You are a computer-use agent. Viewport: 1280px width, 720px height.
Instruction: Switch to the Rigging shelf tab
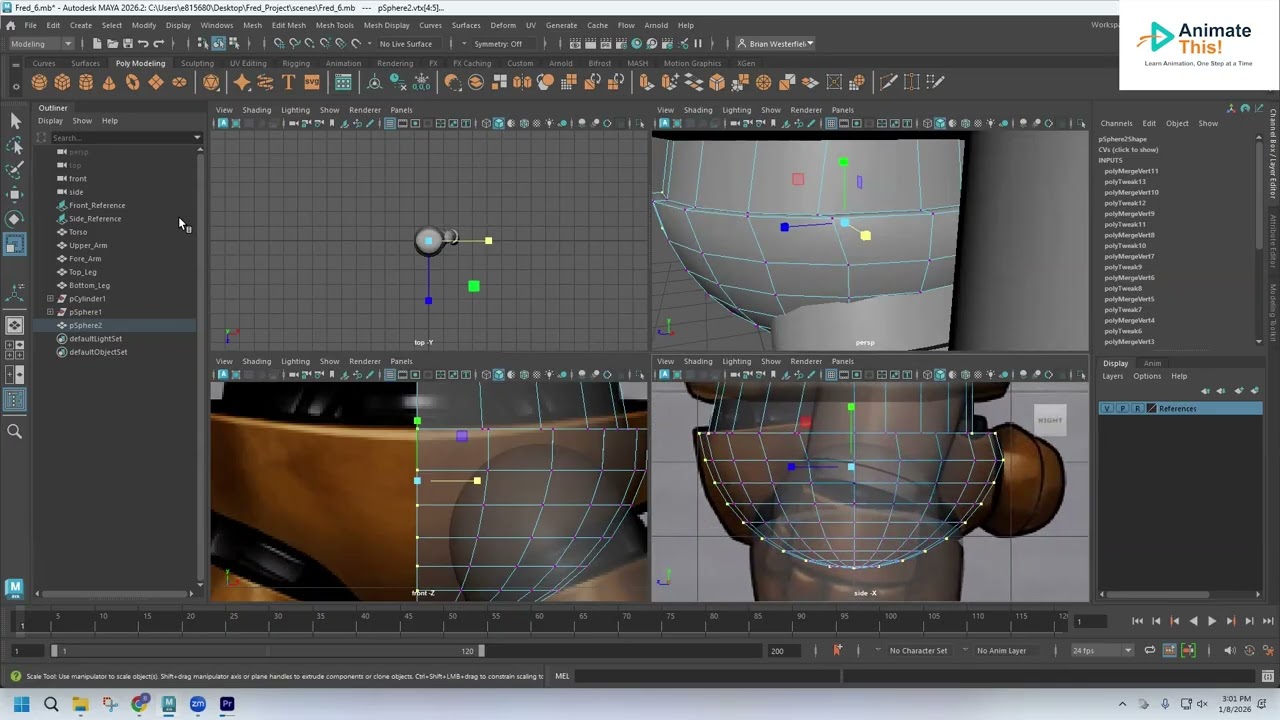pyautogui.click(x=296, y=63)
